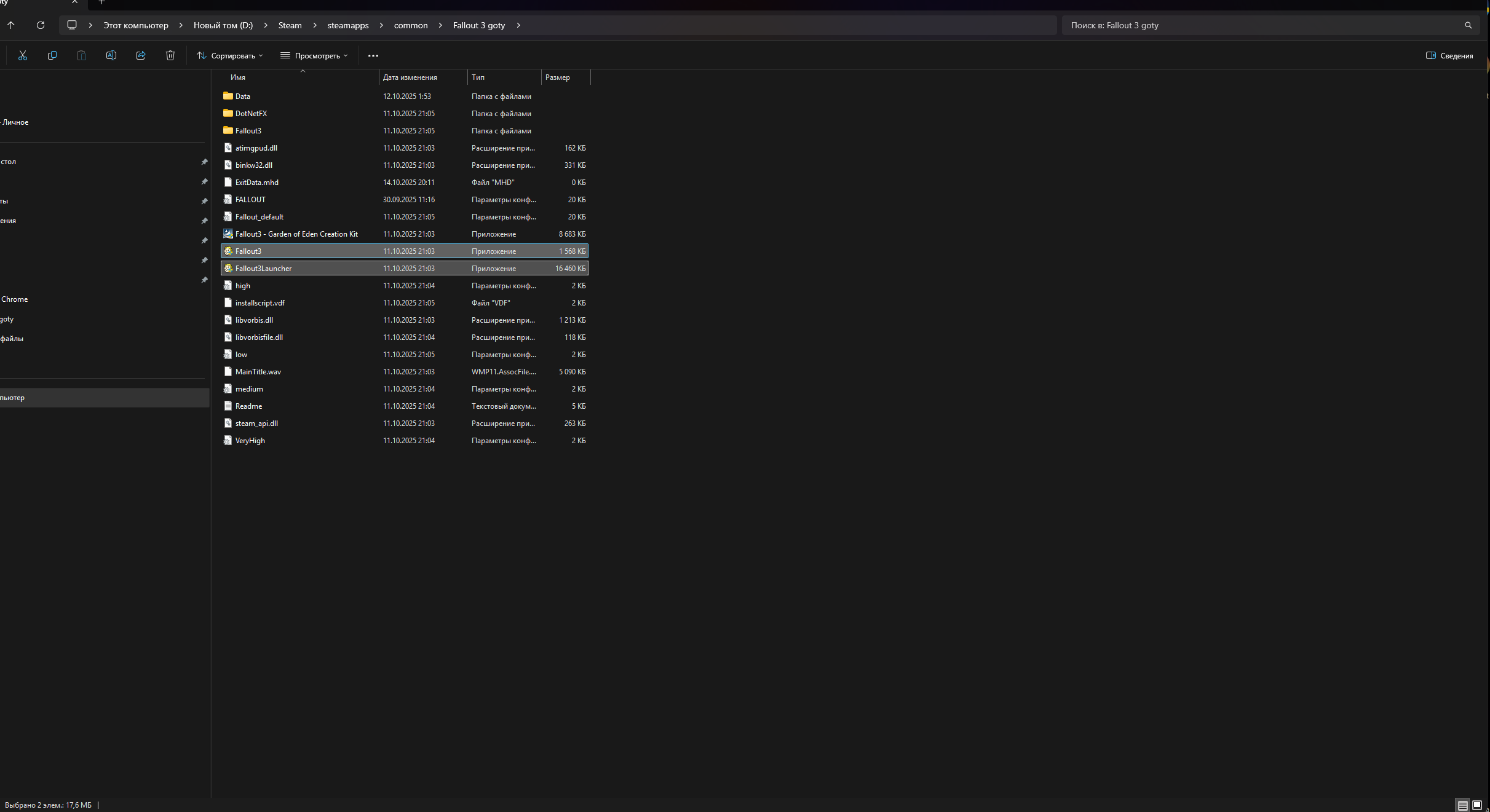Click the search magnifier icon

point(1468,25)
